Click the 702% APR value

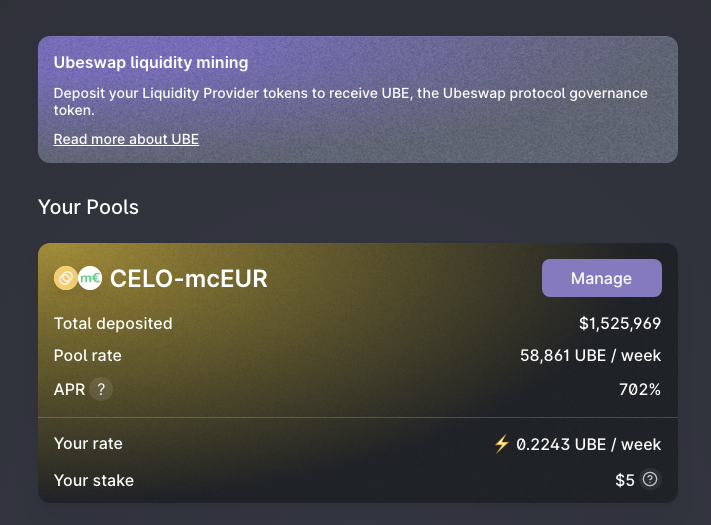pos(639,389)
